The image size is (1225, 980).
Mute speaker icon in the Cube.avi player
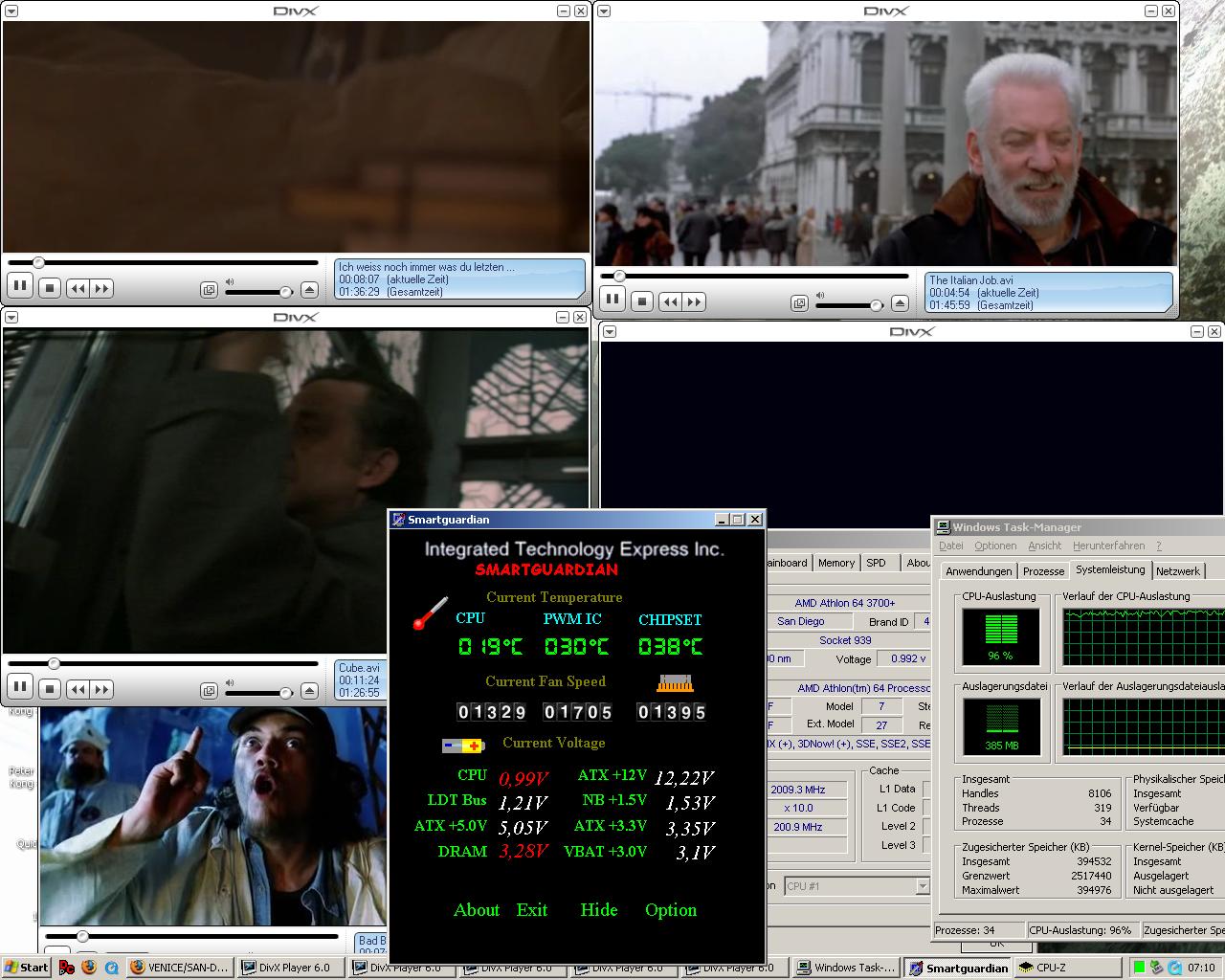(230, 681)
